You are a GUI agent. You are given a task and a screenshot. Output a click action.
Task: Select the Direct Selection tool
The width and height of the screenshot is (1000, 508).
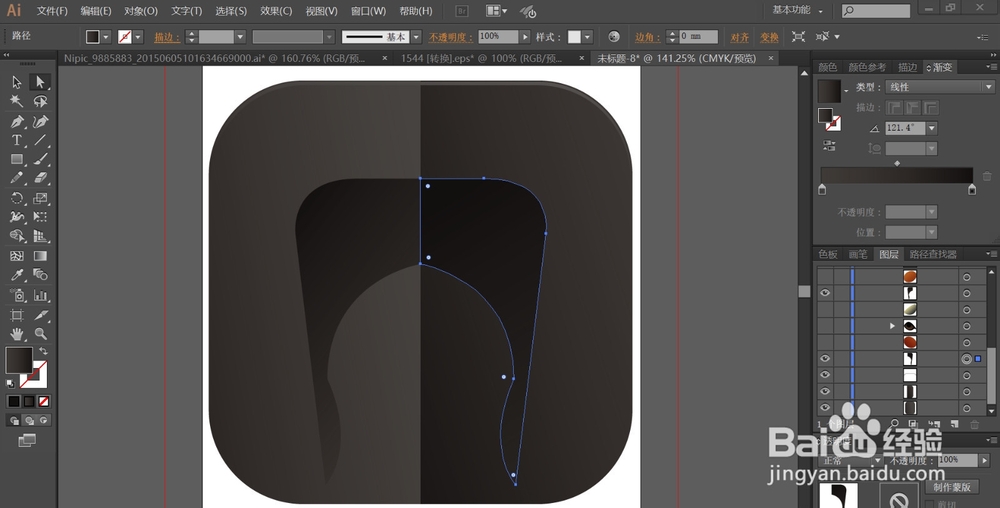point(40,82)
